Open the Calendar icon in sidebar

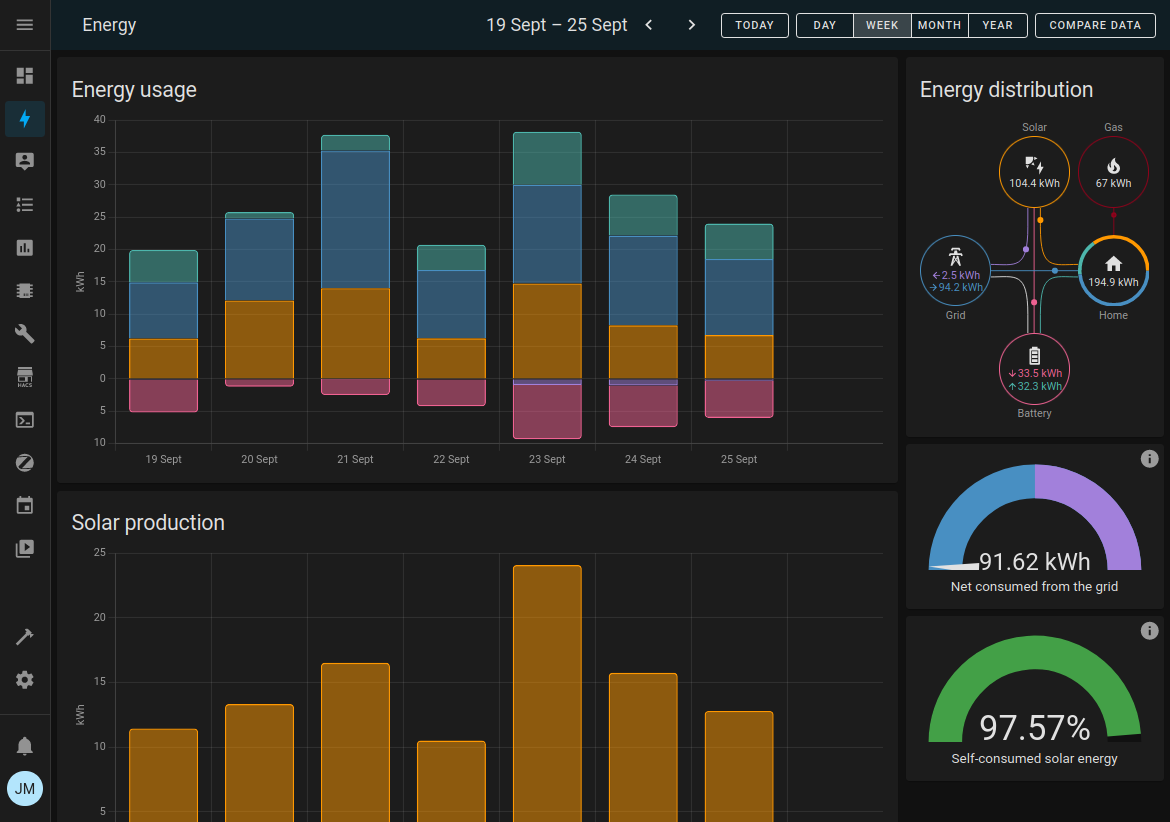25,506
